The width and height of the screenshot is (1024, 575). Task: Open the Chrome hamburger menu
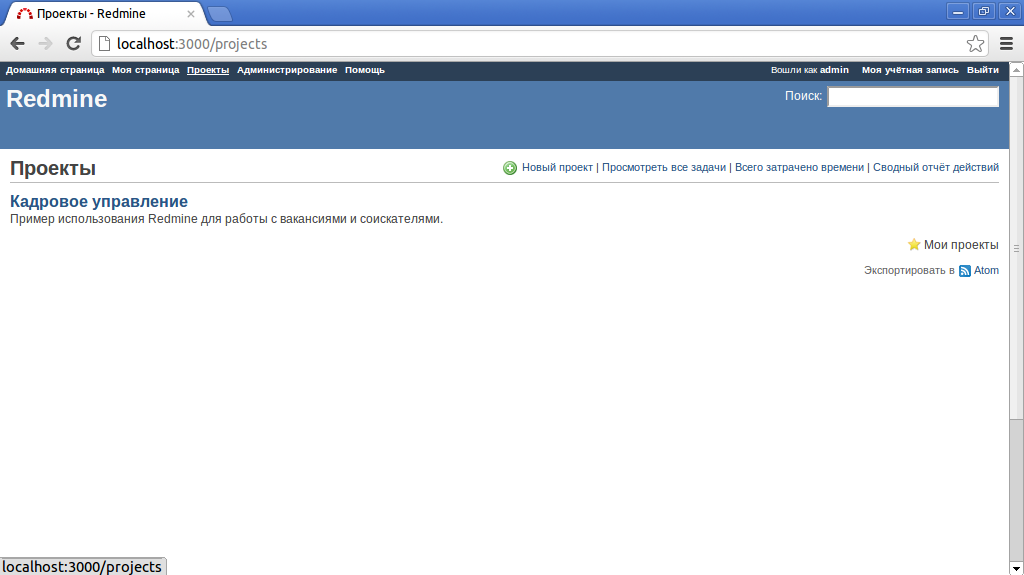pyautogui.click(x=1006, y=44)
